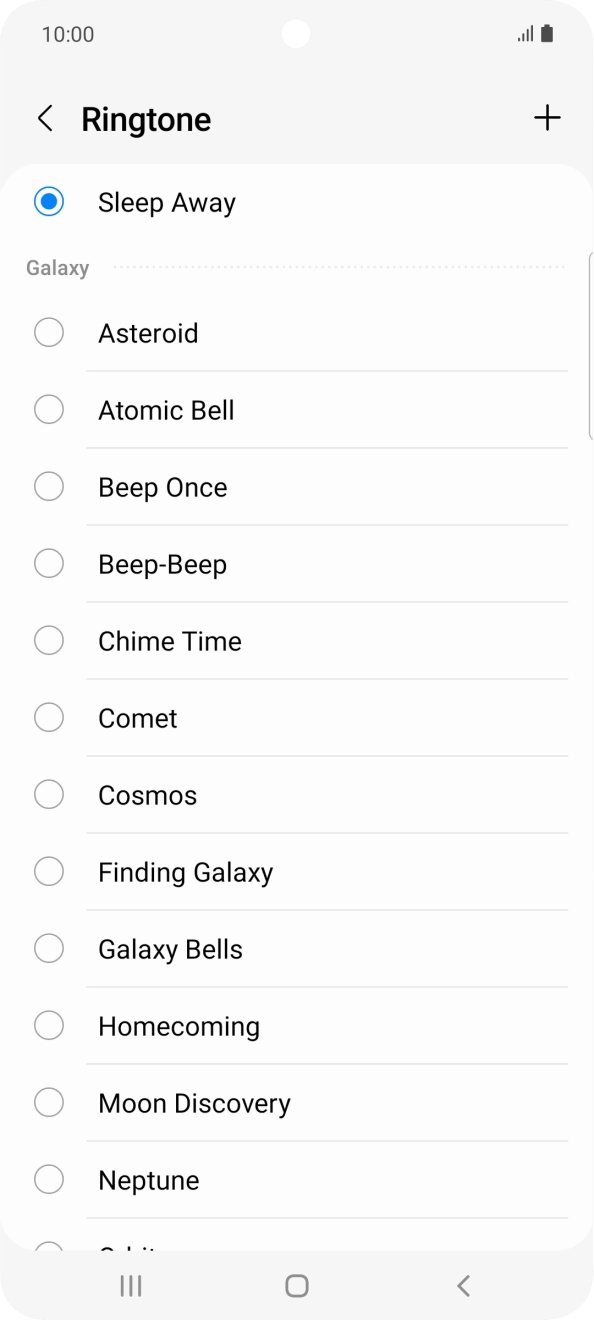Tap the battery icon in the status bar
Viewport: 594px width, 1320px height.
[548, 33]
